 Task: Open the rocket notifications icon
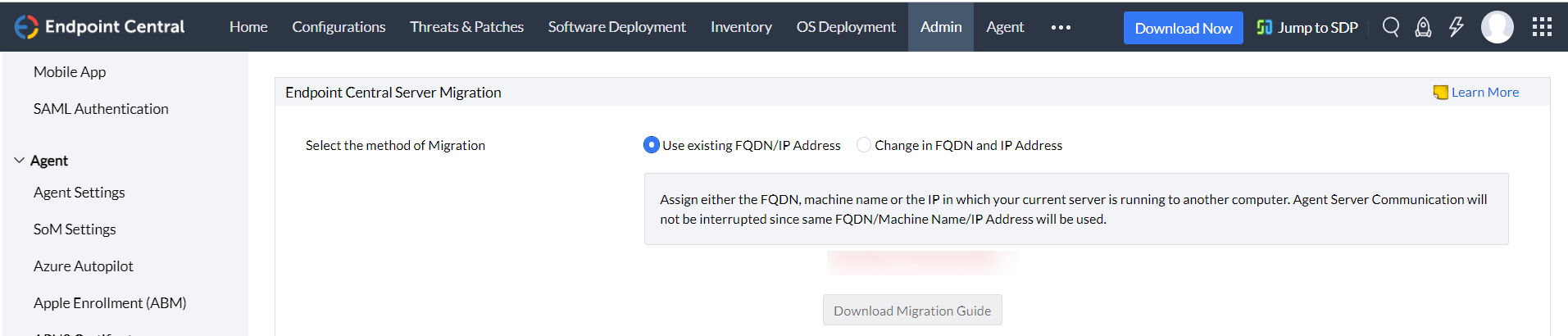tap(1423, 28)
